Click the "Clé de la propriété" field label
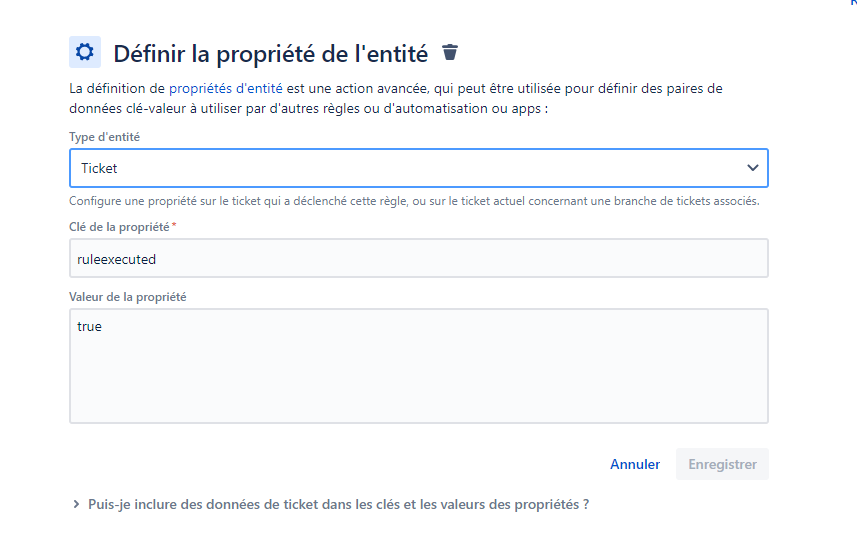 tap(119, 227)
